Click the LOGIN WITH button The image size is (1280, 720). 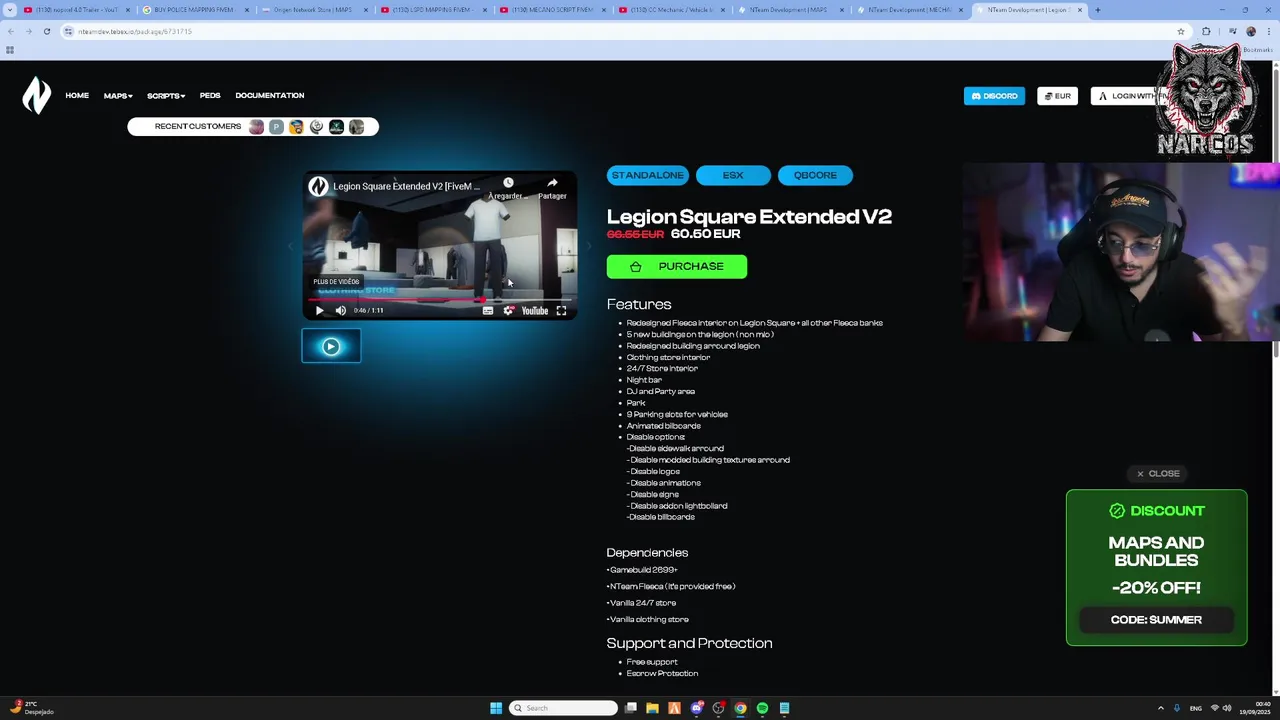1130,96
